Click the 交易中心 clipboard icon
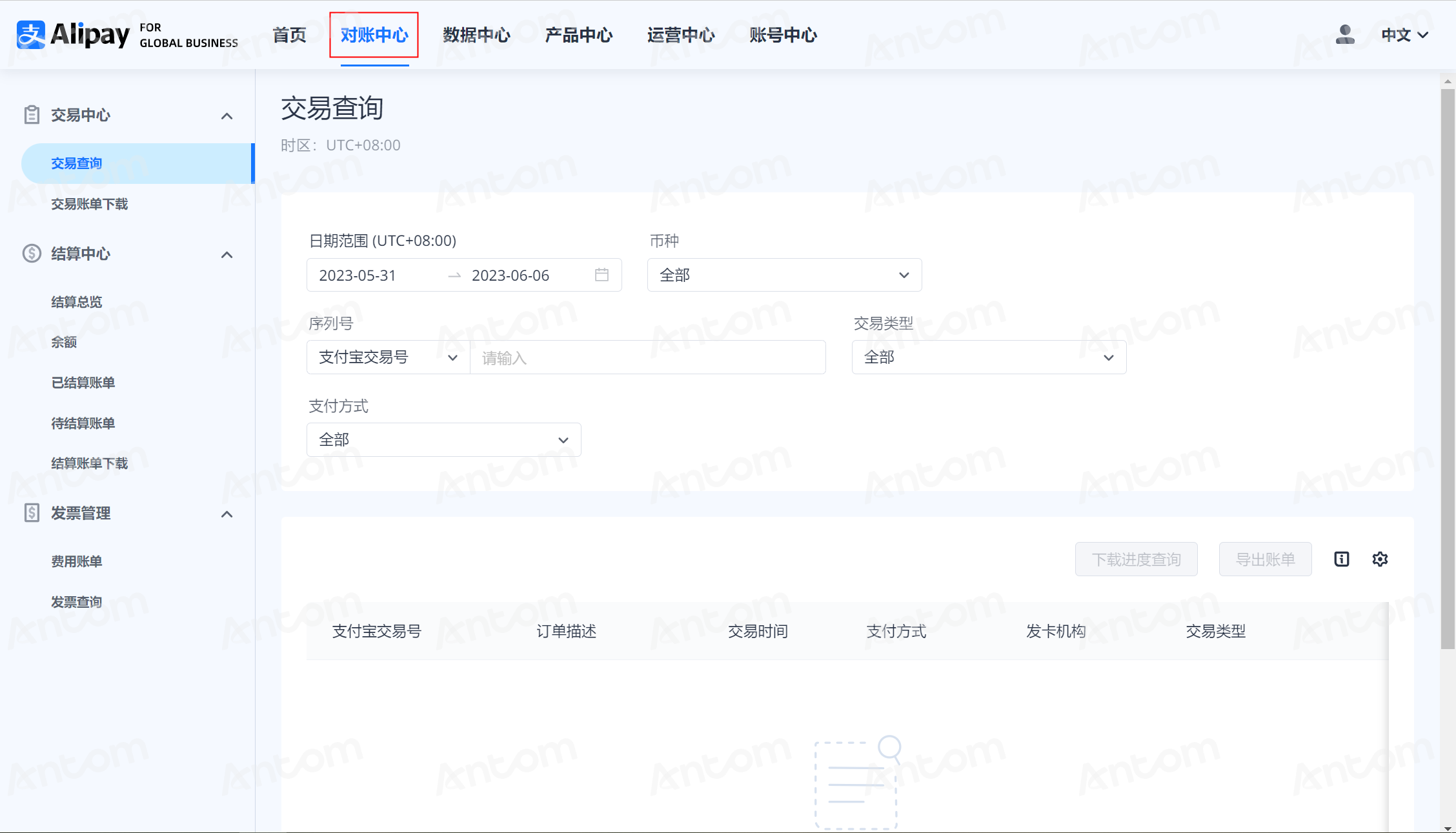This screenshot has width=1456, height=833. tap(32, 115)
